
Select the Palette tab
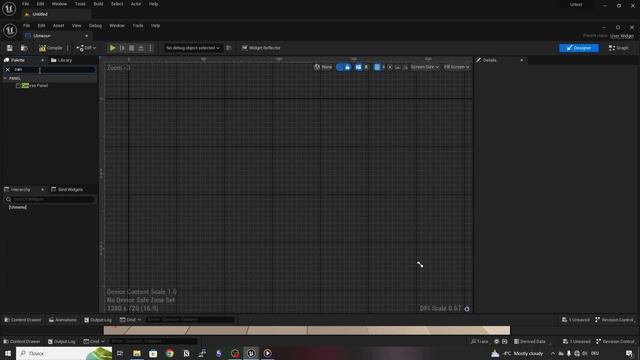(18, 60)
